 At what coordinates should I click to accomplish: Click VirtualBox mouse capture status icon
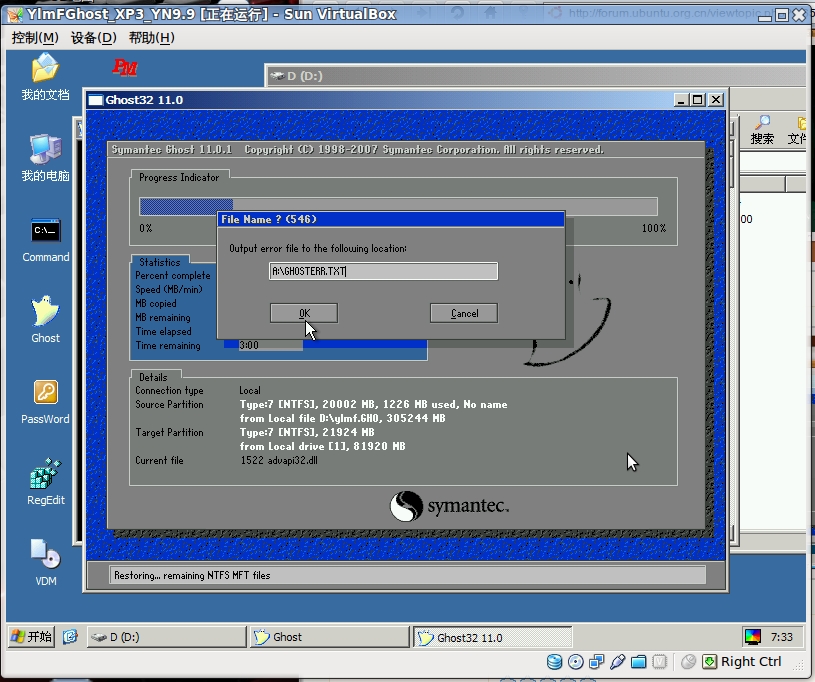[x=688, y=662]
